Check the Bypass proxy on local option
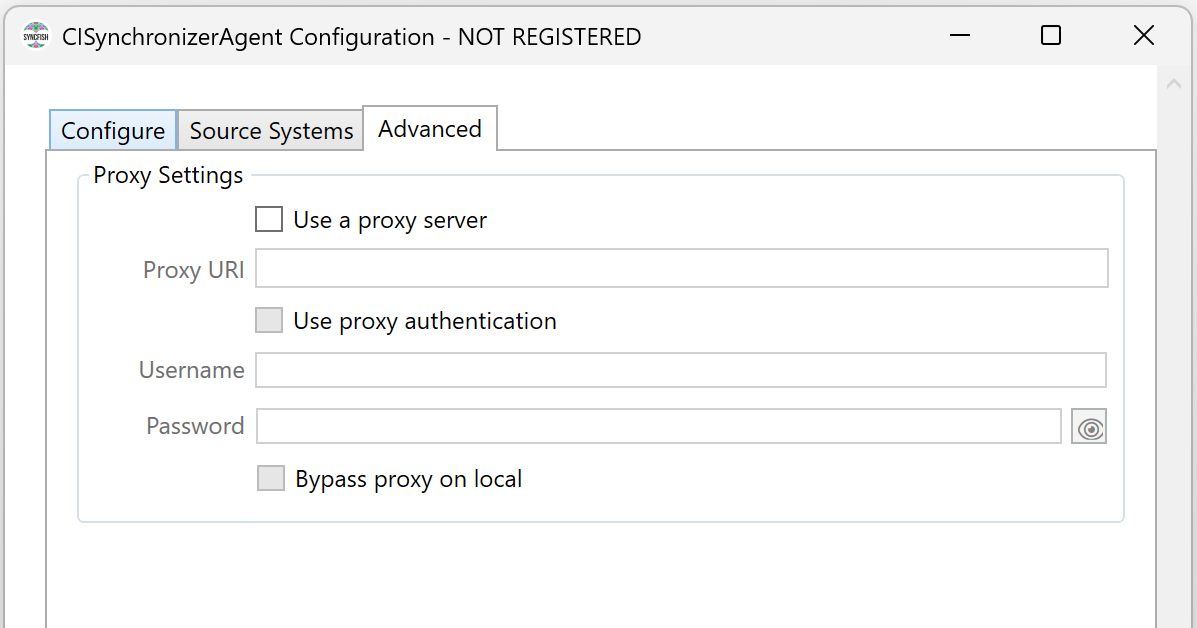Screen dimensions: 1197x628 (270, 478)
